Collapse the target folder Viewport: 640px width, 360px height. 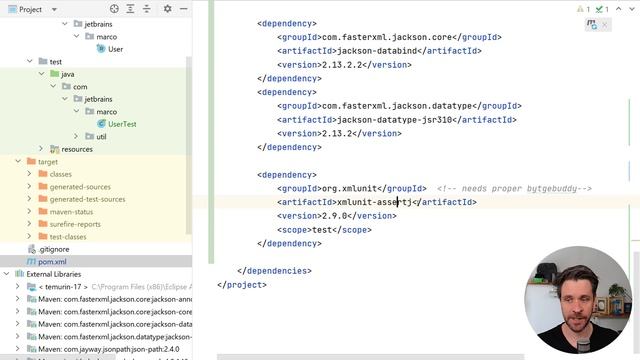tap(18, 162)
